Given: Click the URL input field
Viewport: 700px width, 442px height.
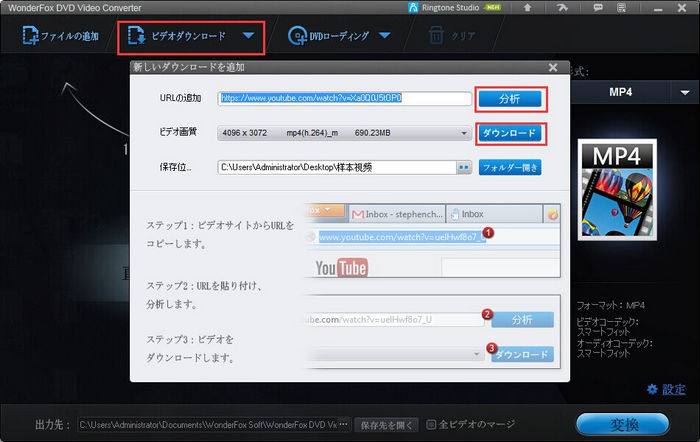Looking at the screenshot, I should (x=345, y=98).
